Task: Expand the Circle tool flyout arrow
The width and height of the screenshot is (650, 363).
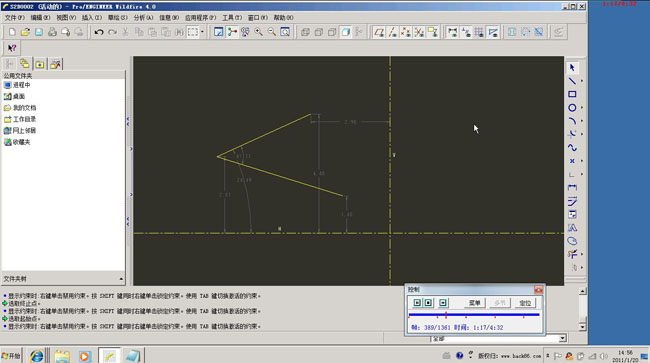Action: tap(582, 107)
